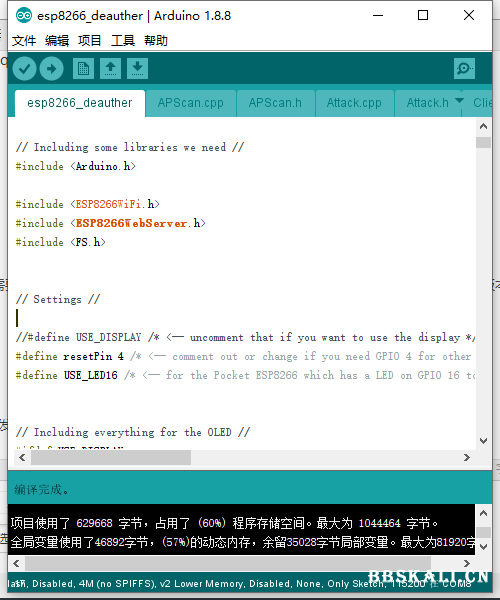This screenshot has width=500, height=600.
Task: Click the board info status bar text
Action: [x=239, y=584]
